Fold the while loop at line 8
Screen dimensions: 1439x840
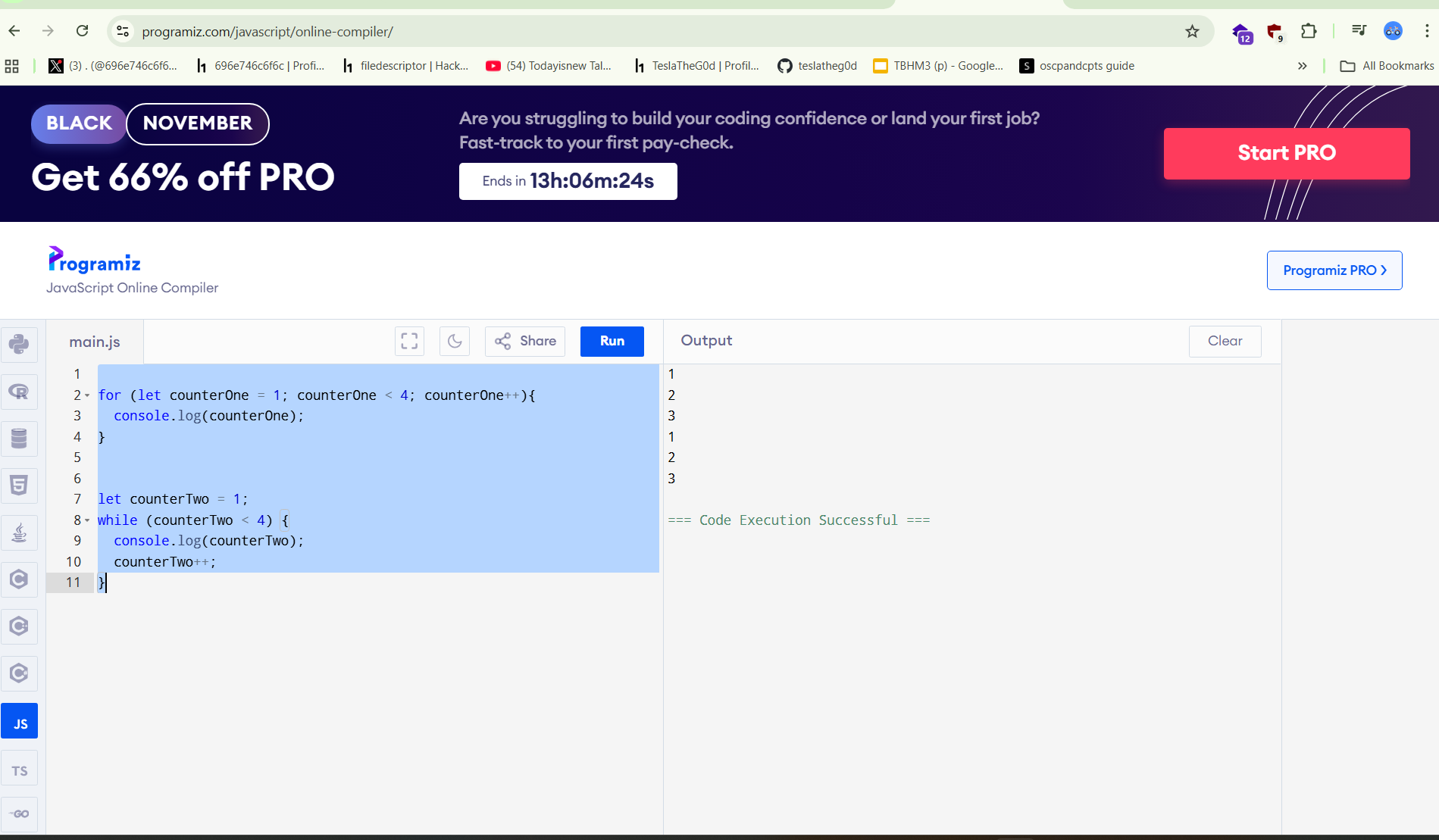(x=87, y=520)
